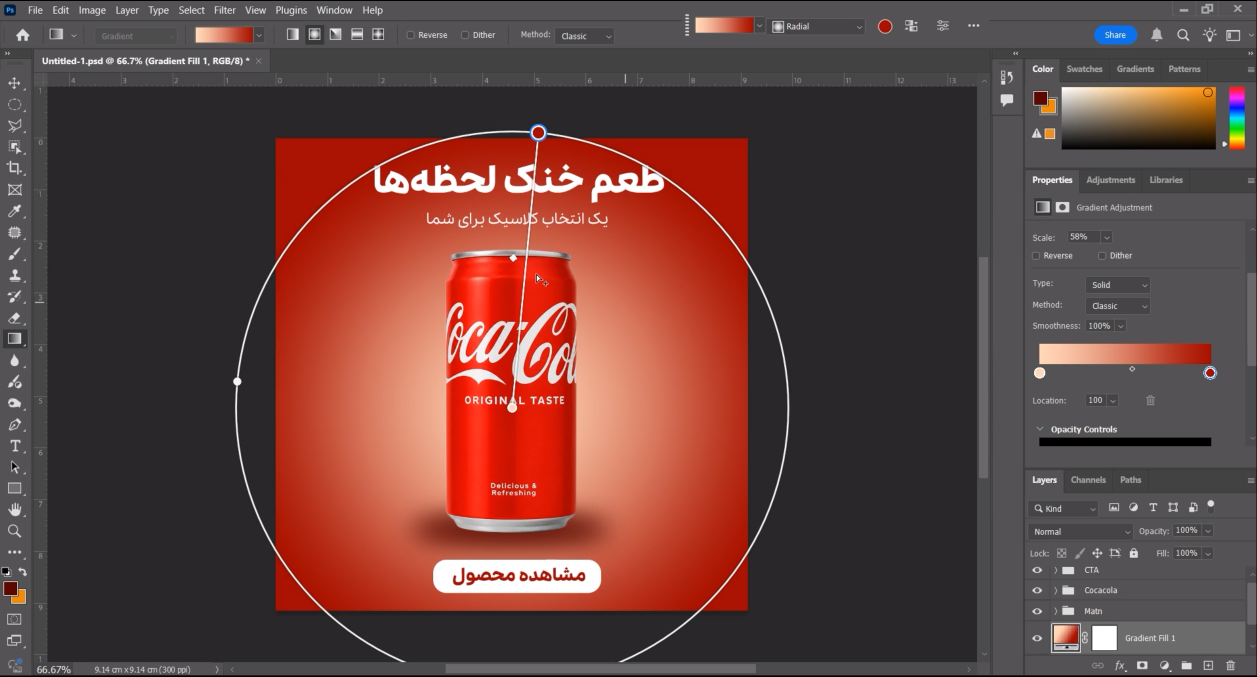Click Add layer mask icon
The image size is (1257, 677).
[x=1142, y=665]
